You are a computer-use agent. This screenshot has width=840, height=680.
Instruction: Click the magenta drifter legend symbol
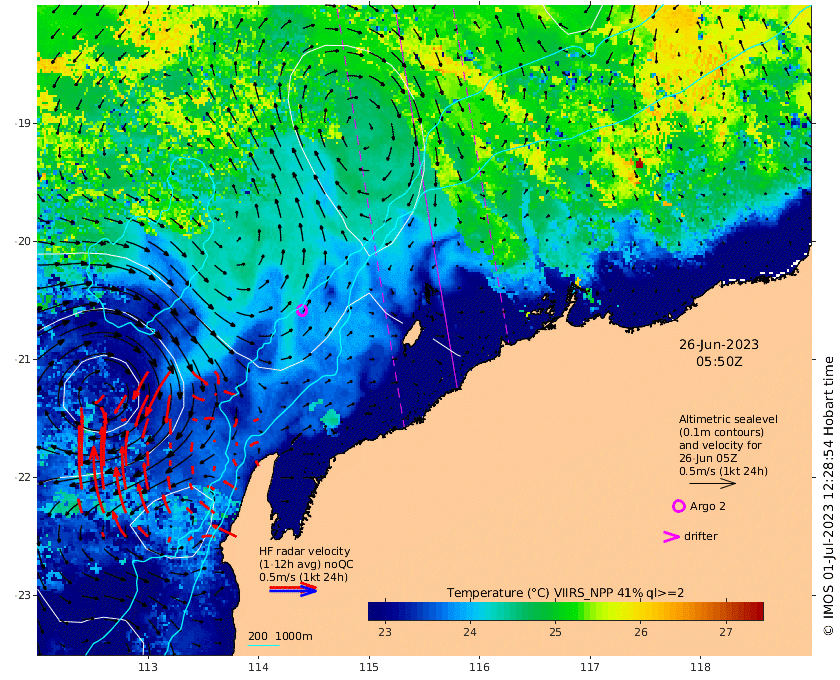[671, 536]
